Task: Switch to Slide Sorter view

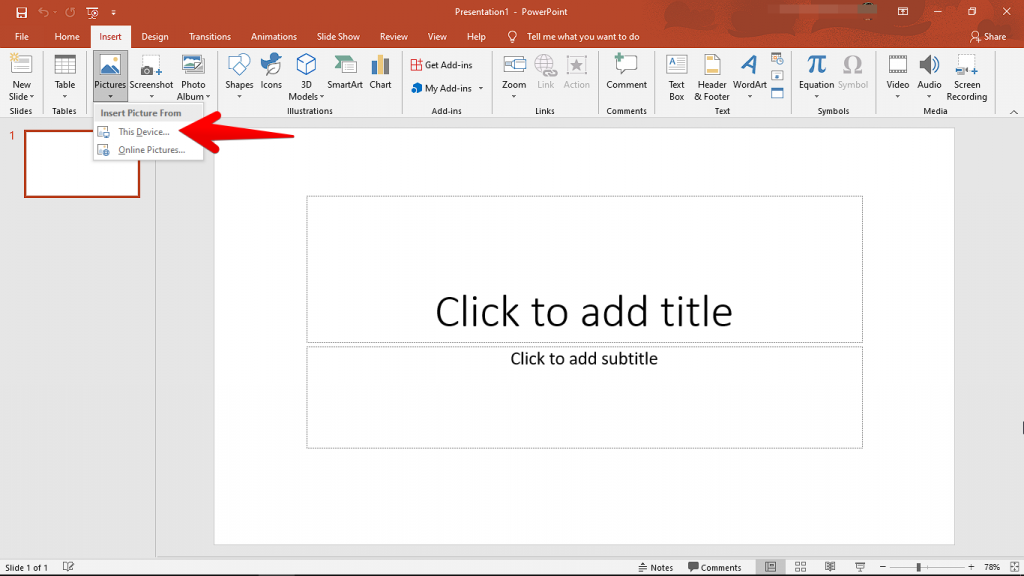Action: pos(801,566)
